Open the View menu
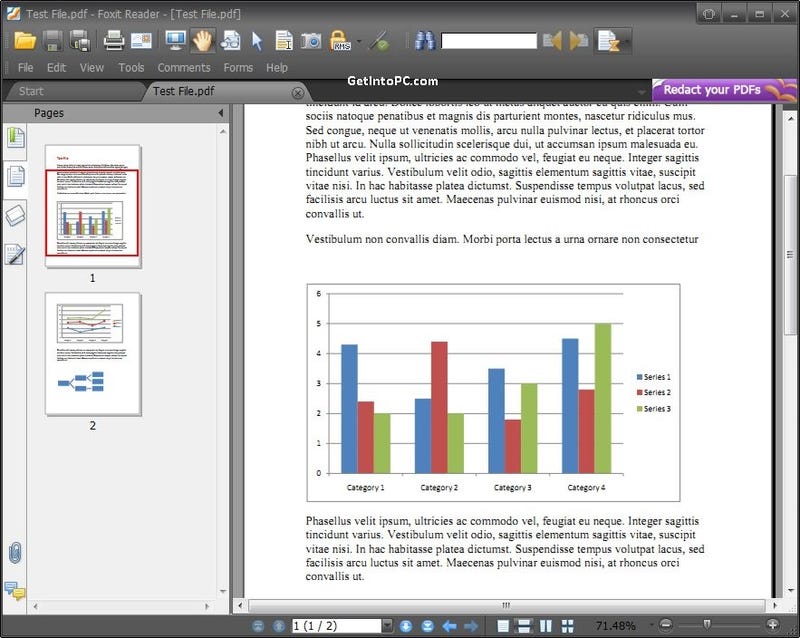 pyautogui.click(x=92, y=67)
